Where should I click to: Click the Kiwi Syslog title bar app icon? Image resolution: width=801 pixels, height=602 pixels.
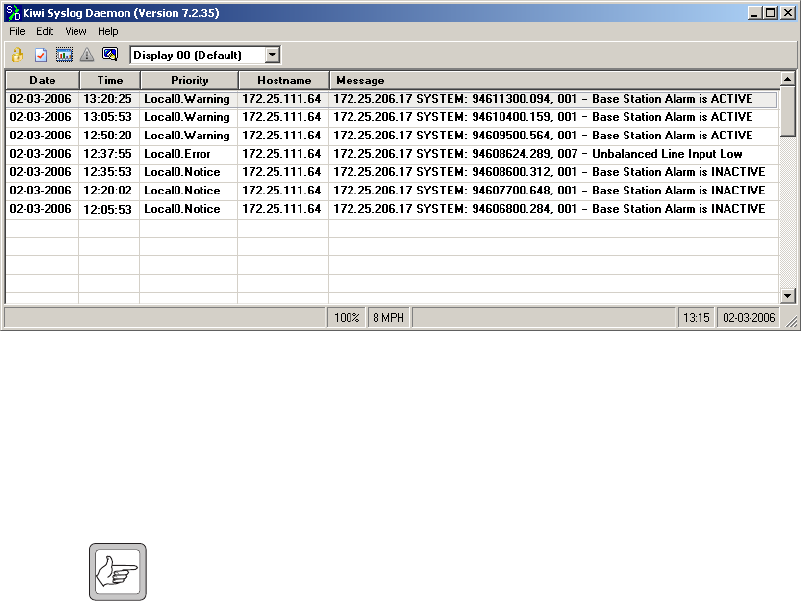[x=13, y=13]
